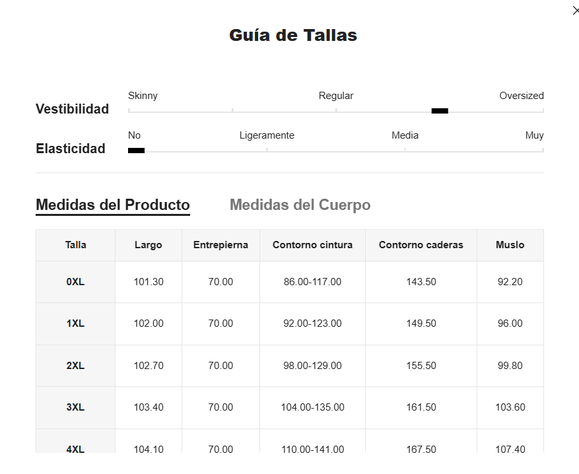Click the 86.00-117.00 waist cell
579x474 pixels.
pyautogui.click(x=312, y=282)
